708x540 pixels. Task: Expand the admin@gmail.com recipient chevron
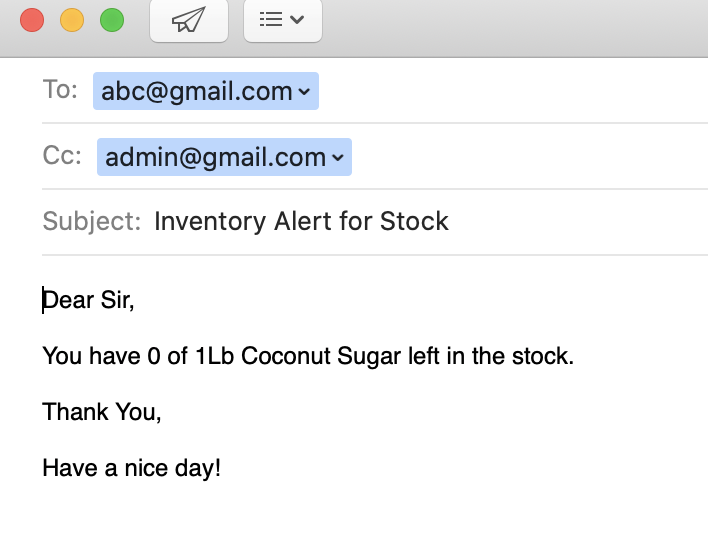pyautogui.click(x=338, y=158)
